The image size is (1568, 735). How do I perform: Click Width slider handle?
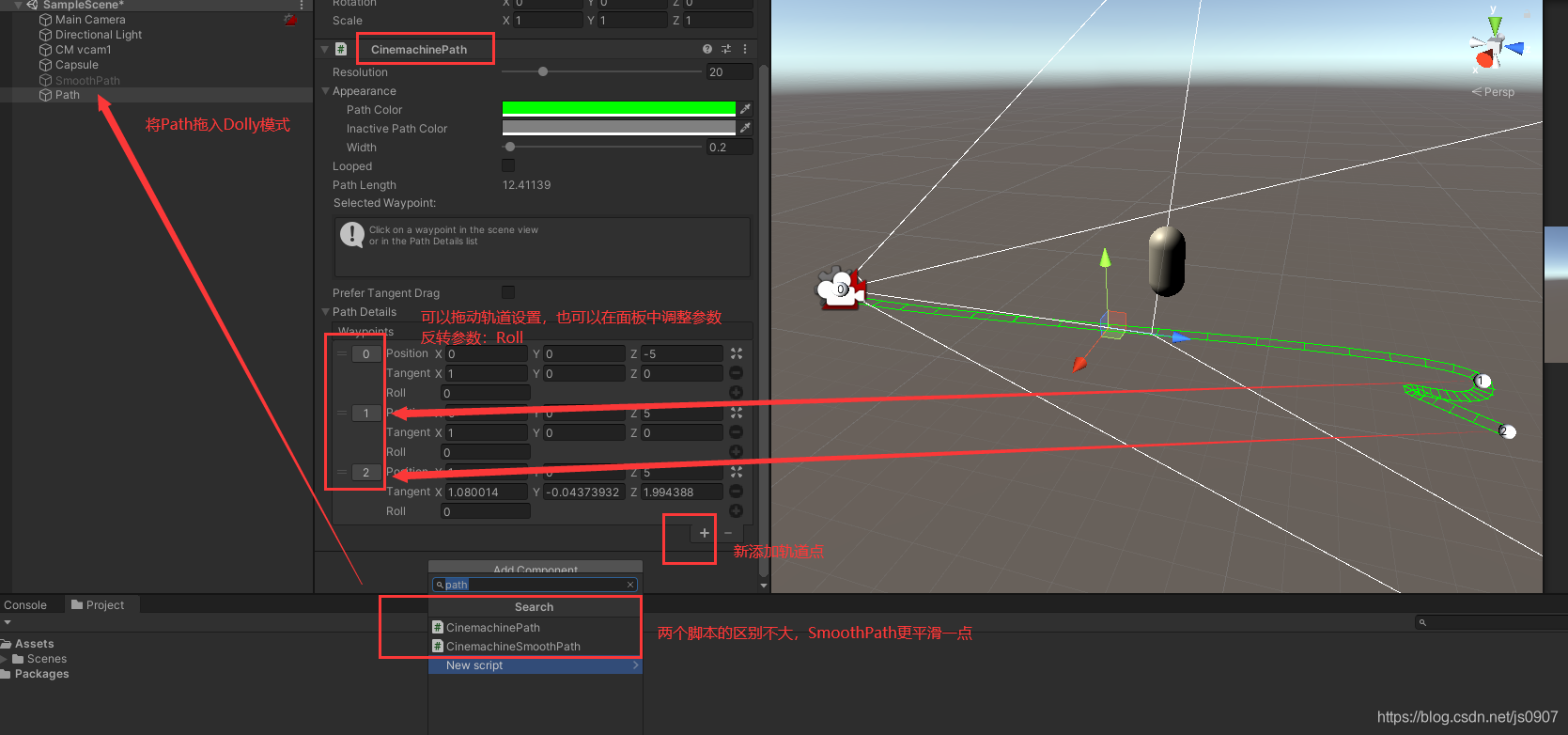[x=510, y=147]
